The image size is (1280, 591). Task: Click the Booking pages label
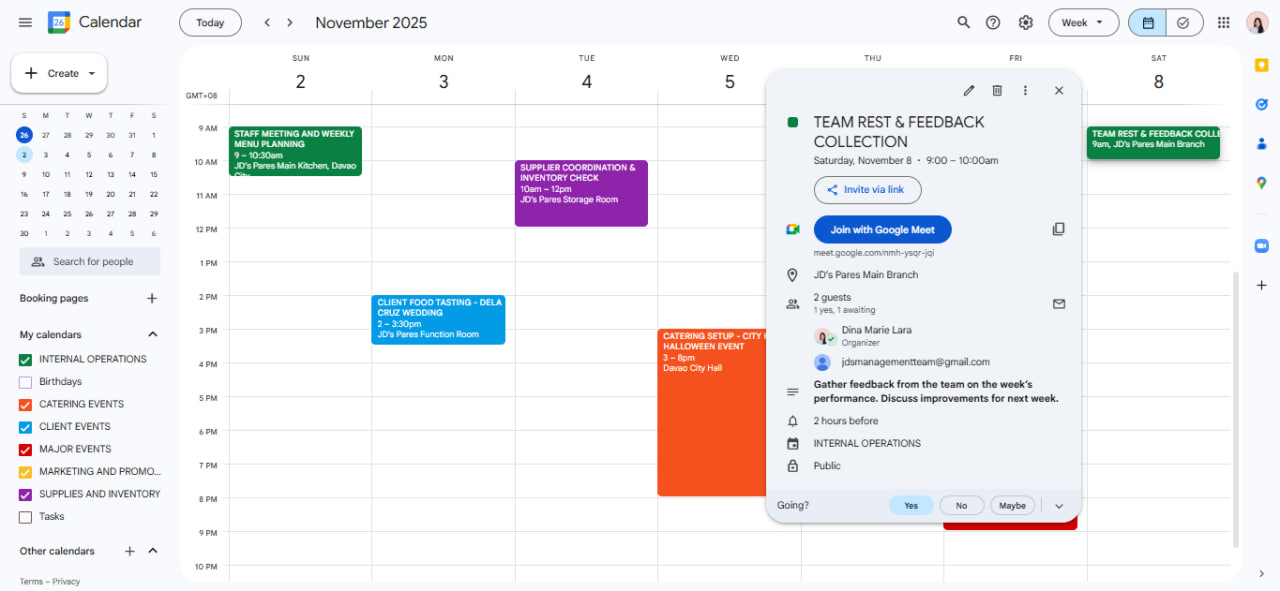(x=54, y=298)
